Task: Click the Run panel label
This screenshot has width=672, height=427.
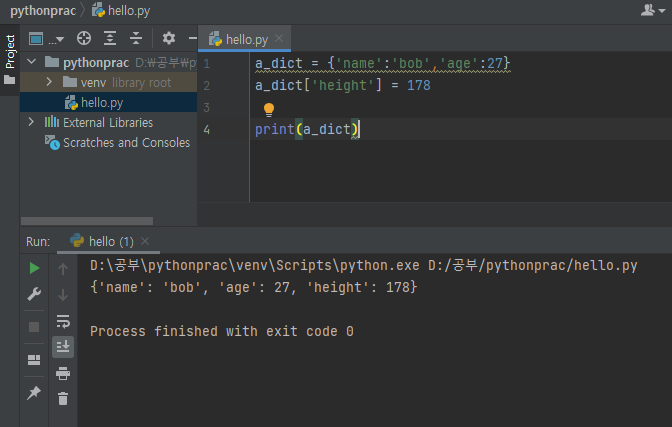Action: pyautogui.click(x=38, y=241)
